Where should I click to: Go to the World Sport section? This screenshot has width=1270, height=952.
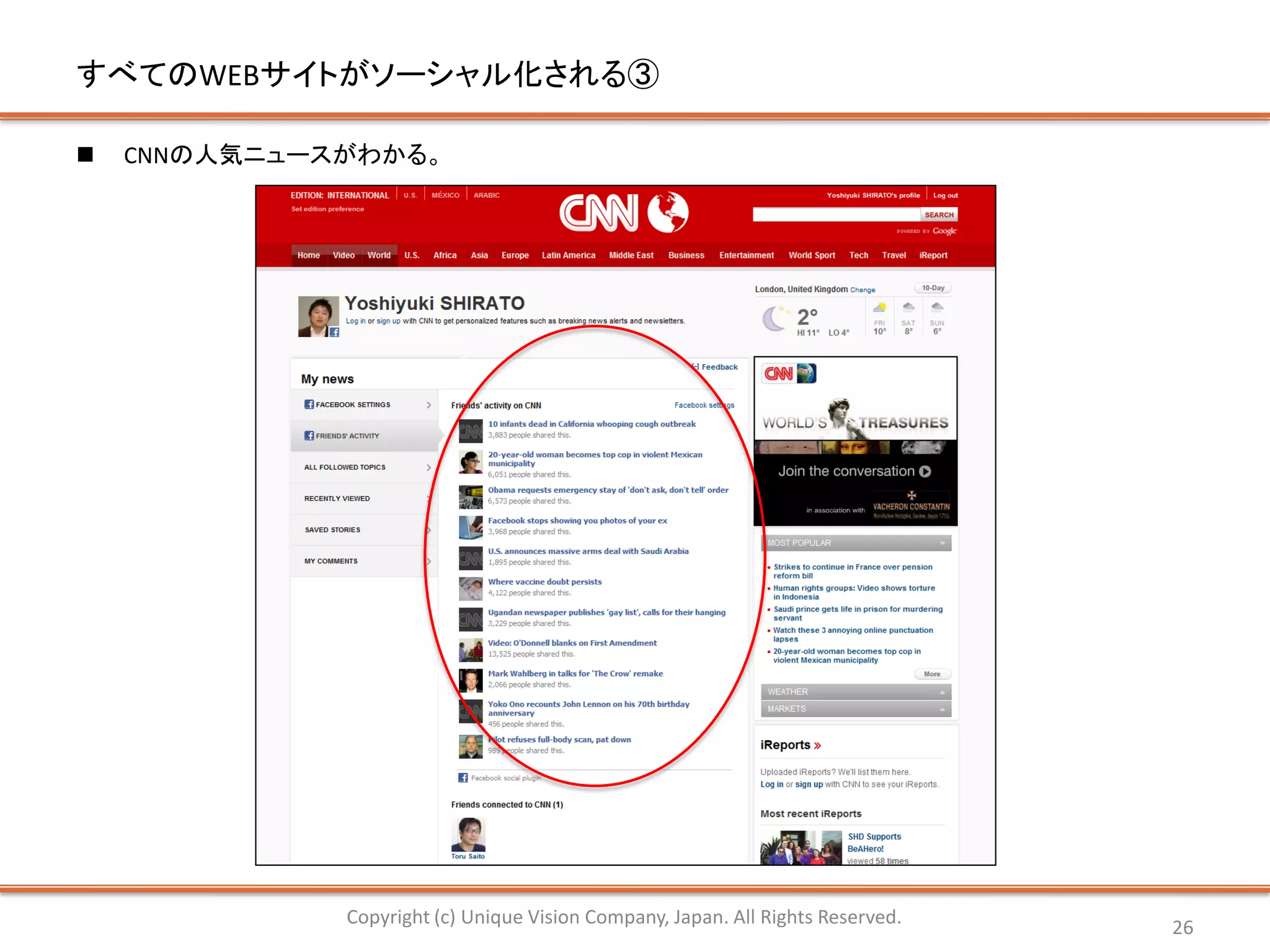click(x=812, y=255)
